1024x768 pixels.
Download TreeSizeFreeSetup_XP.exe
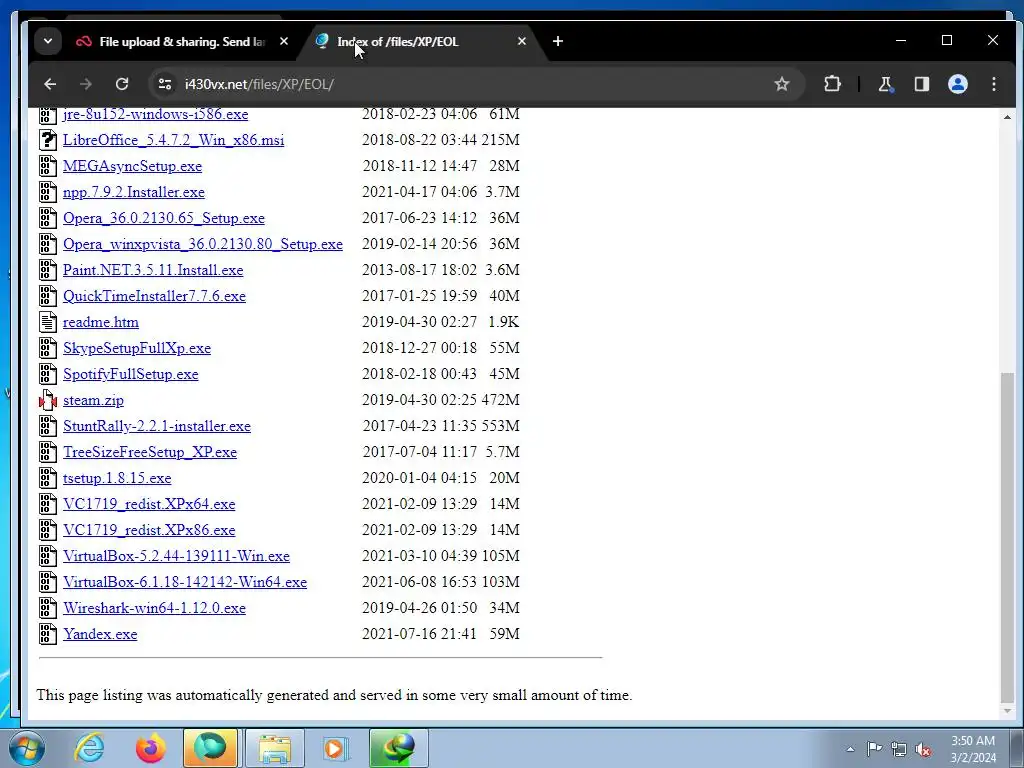point(150,452)
